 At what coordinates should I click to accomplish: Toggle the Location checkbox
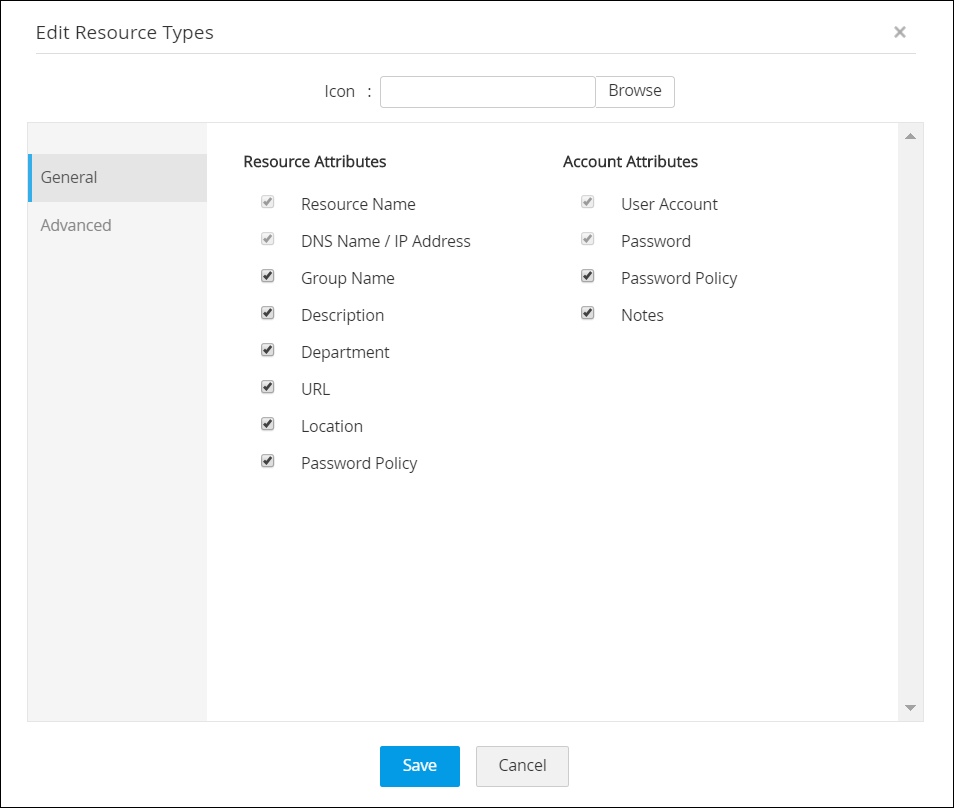267,424
